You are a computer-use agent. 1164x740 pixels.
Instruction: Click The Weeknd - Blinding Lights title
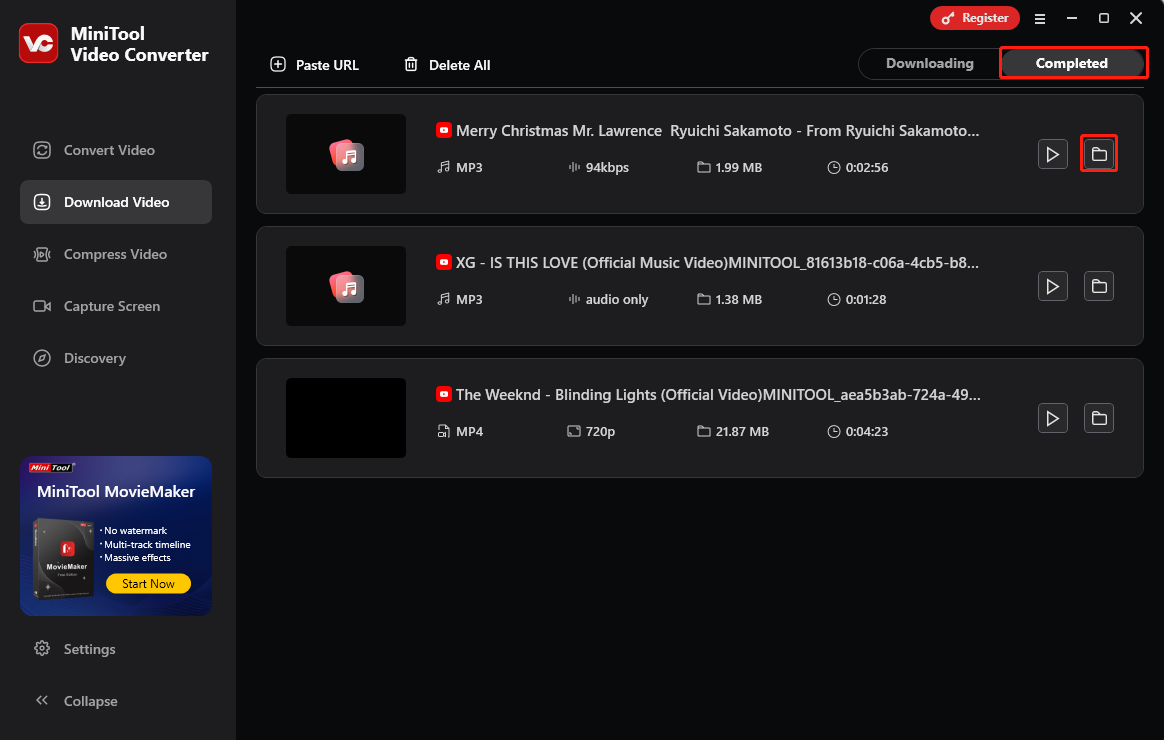pyautogui.click(x=718, y=395)
